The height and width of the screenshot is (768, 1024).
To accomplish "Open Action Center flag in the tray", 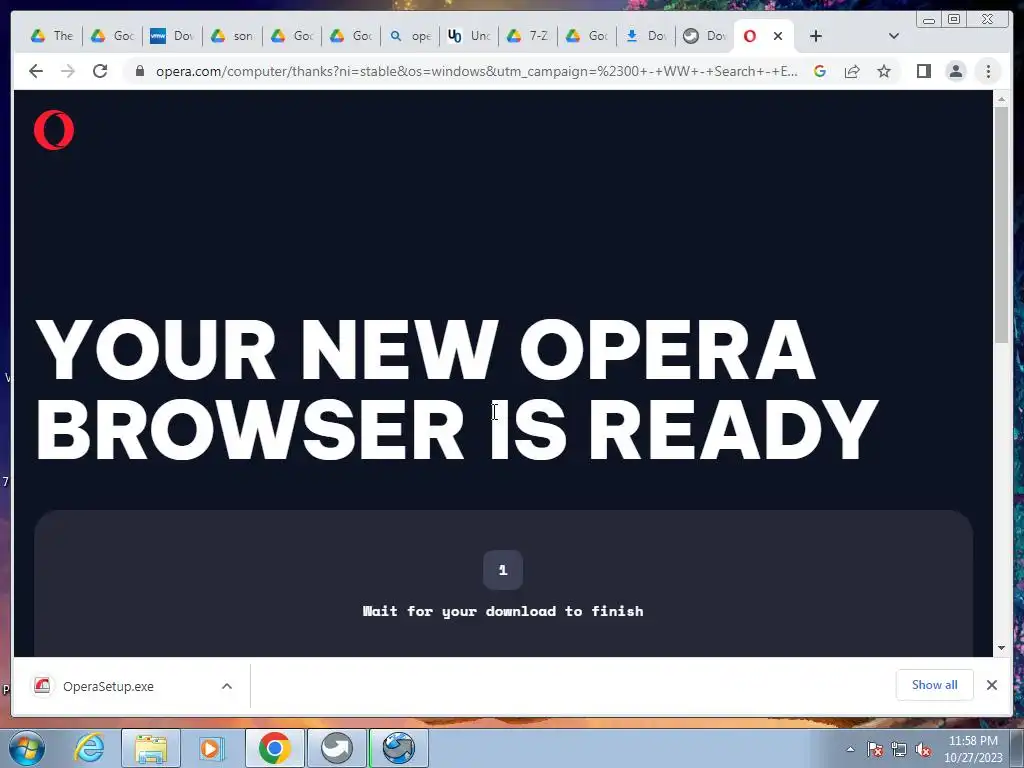I will pos(874,749).
